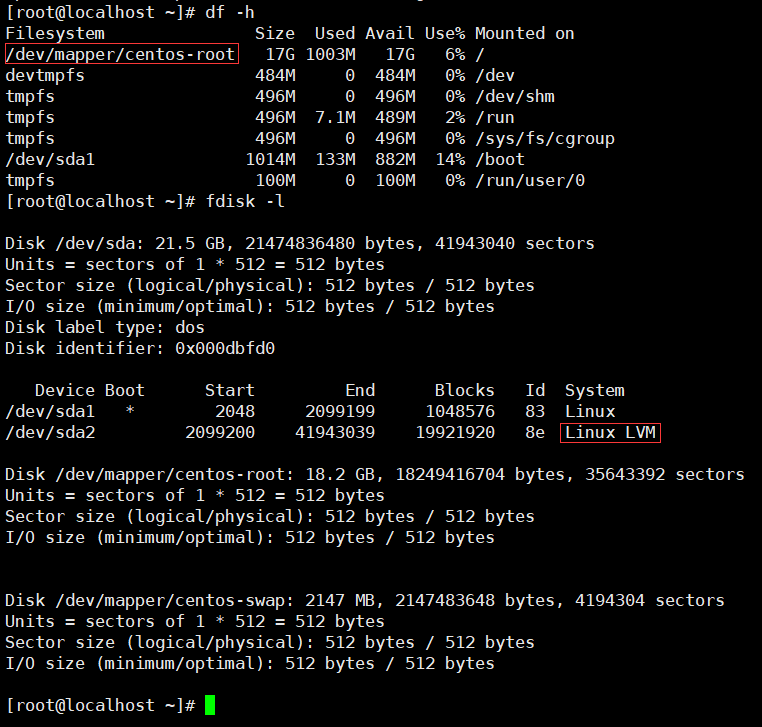
Task: Click the green terminal cursor block
Action: coord(210,705)
